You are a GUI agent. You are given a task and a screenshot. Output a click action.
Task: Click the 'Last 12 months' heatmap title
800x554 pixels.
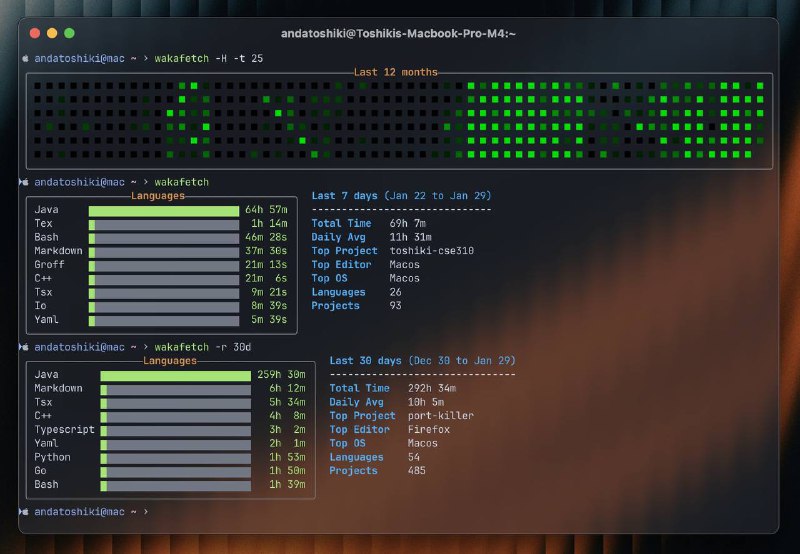[395, 72]
